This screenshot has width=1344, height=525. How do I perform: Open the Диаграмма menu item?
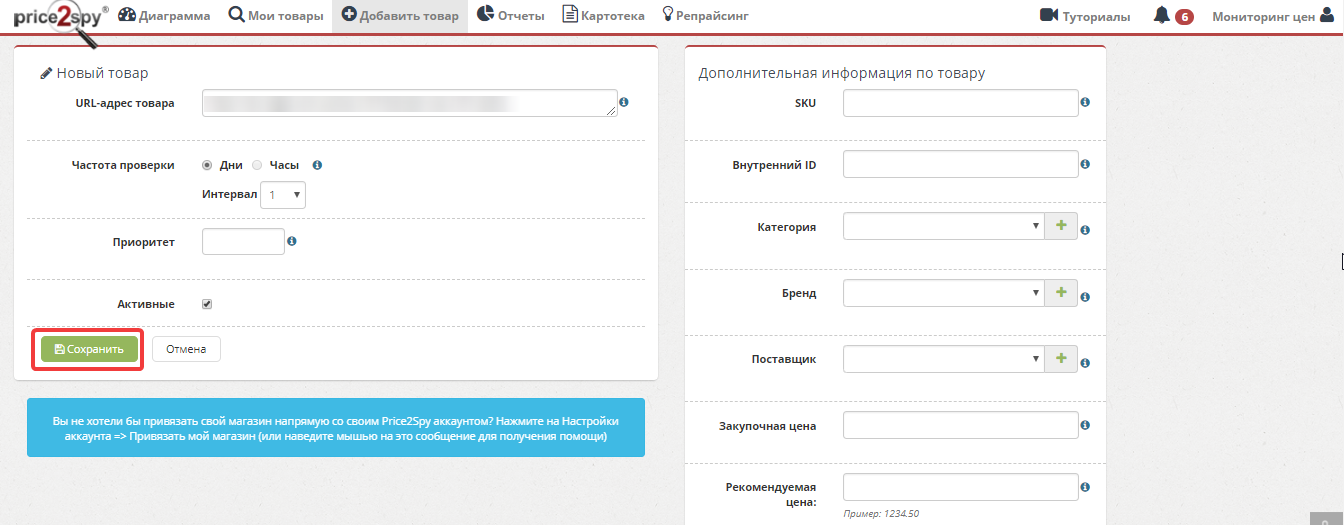(x=164, y=16)
